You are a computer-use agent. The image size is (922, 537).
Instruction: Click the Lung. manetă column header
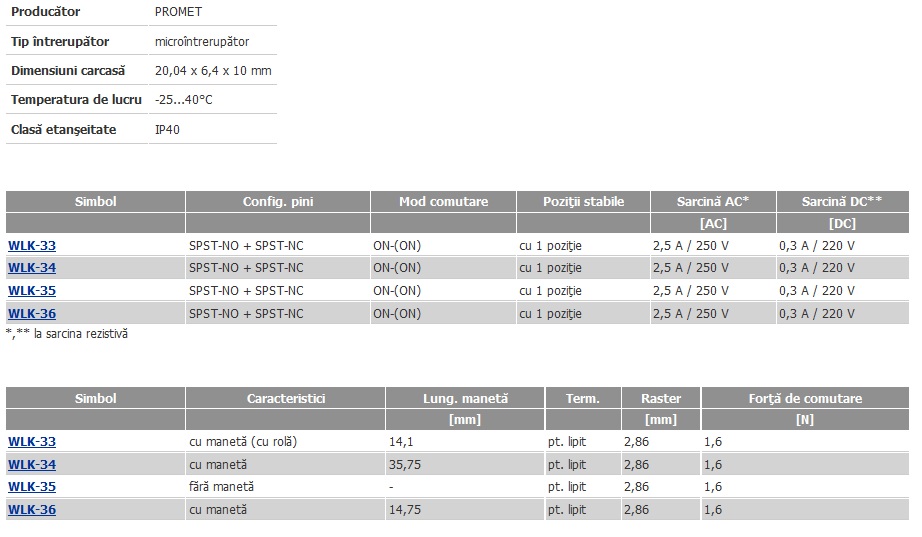tap(465, 399)
